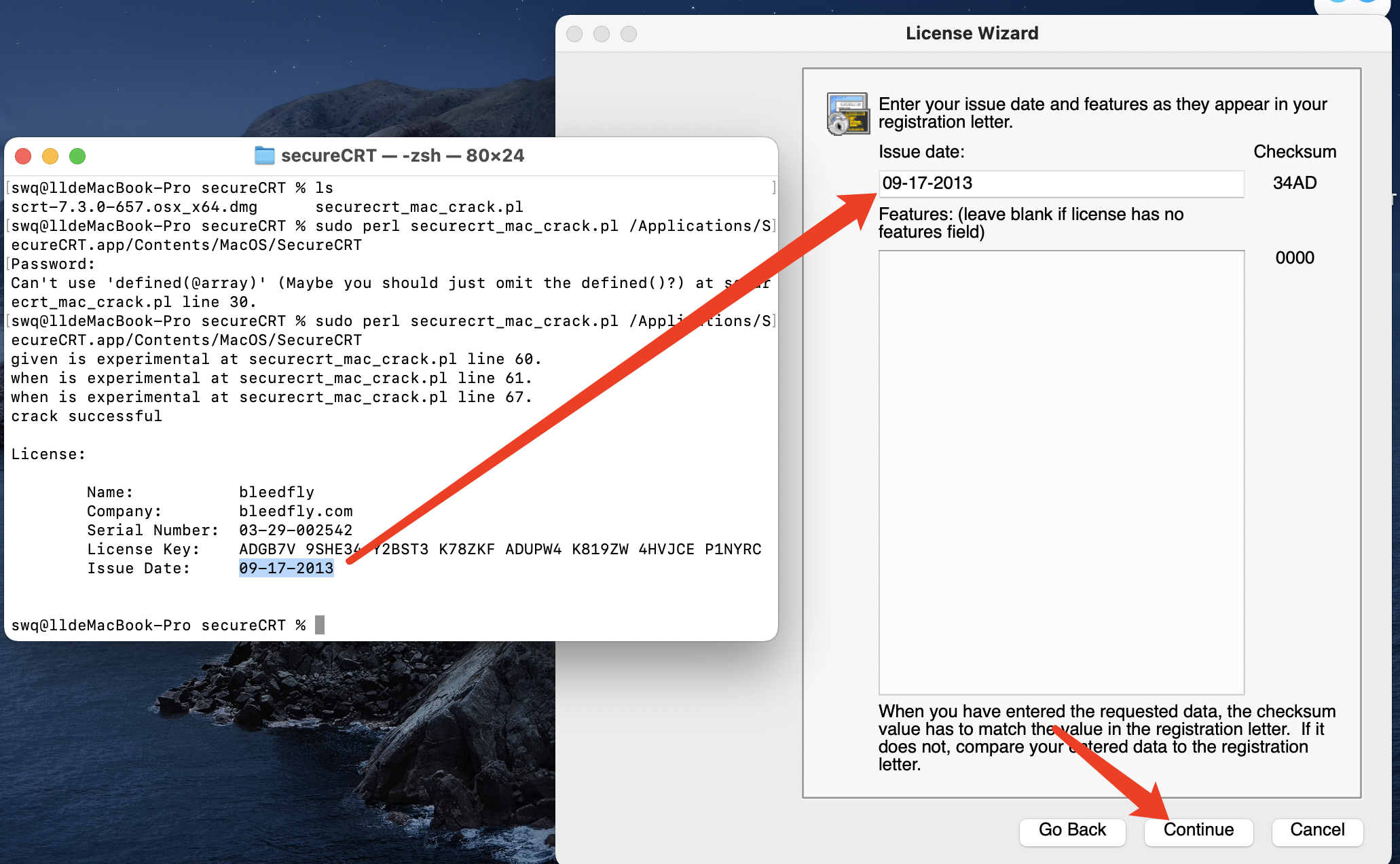Cancel the License Wizard
Screen dimensions: 1400x864
tap(1316, 830)
